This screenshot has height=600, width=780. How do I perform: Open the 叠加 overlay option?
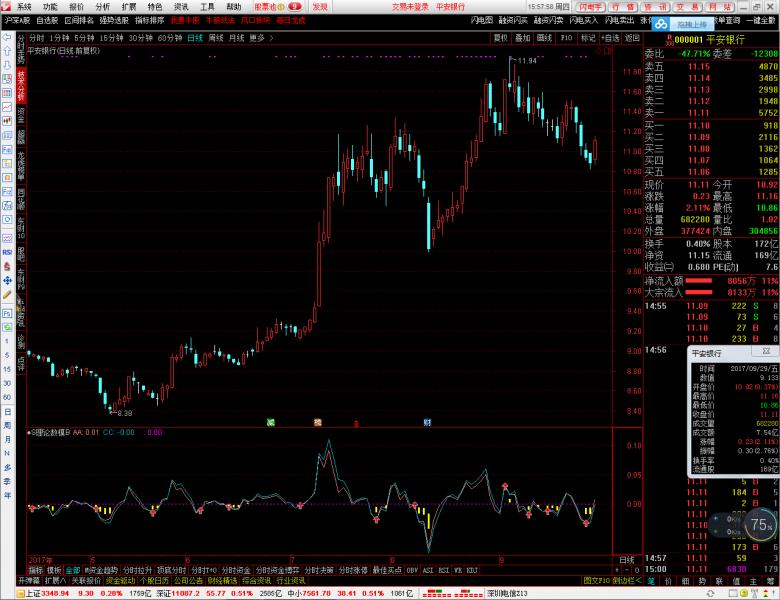(522, 38)
